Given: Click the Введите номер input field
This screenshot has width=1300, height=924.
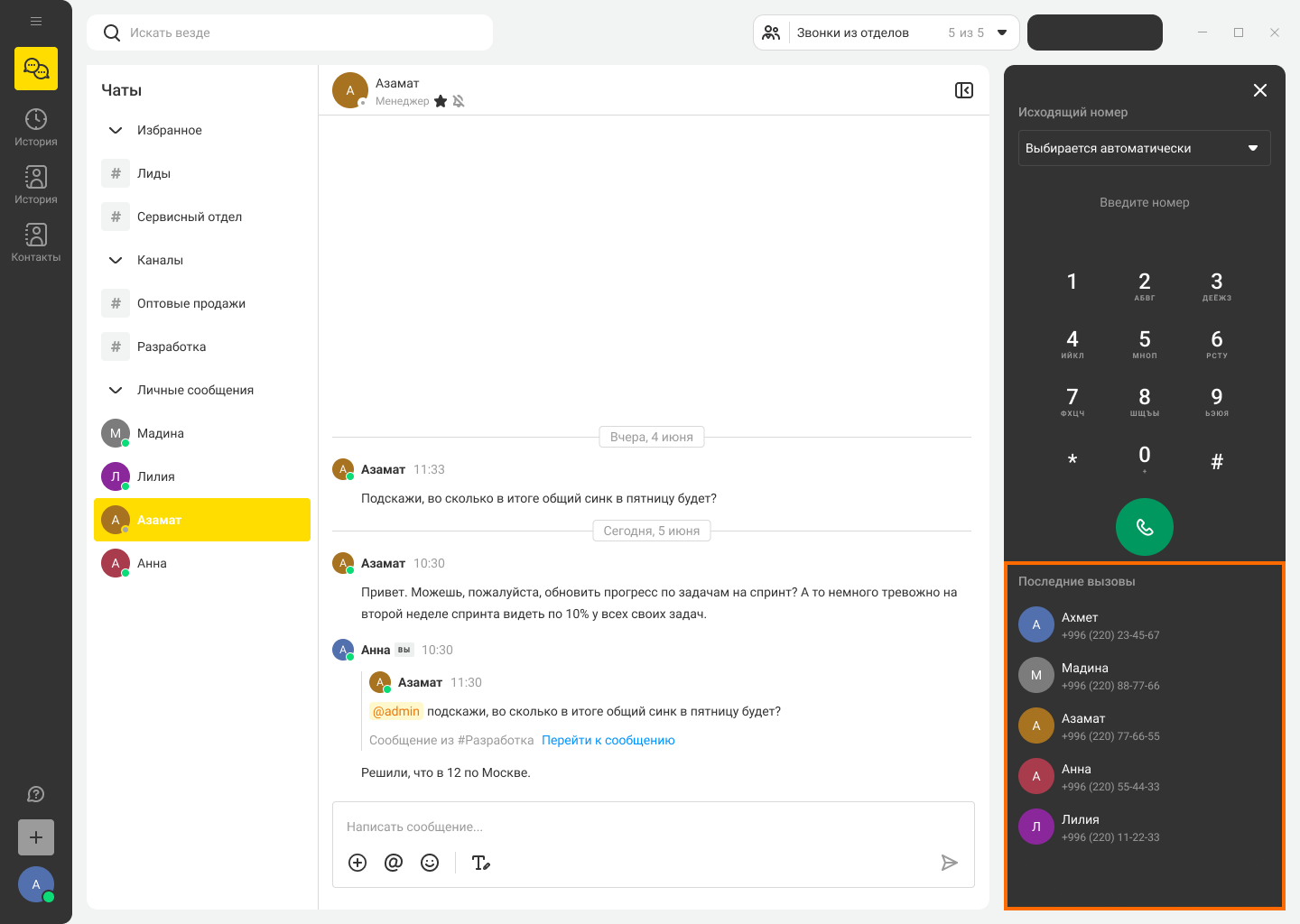Looking at the screenshot, I should click(1145, 202).
